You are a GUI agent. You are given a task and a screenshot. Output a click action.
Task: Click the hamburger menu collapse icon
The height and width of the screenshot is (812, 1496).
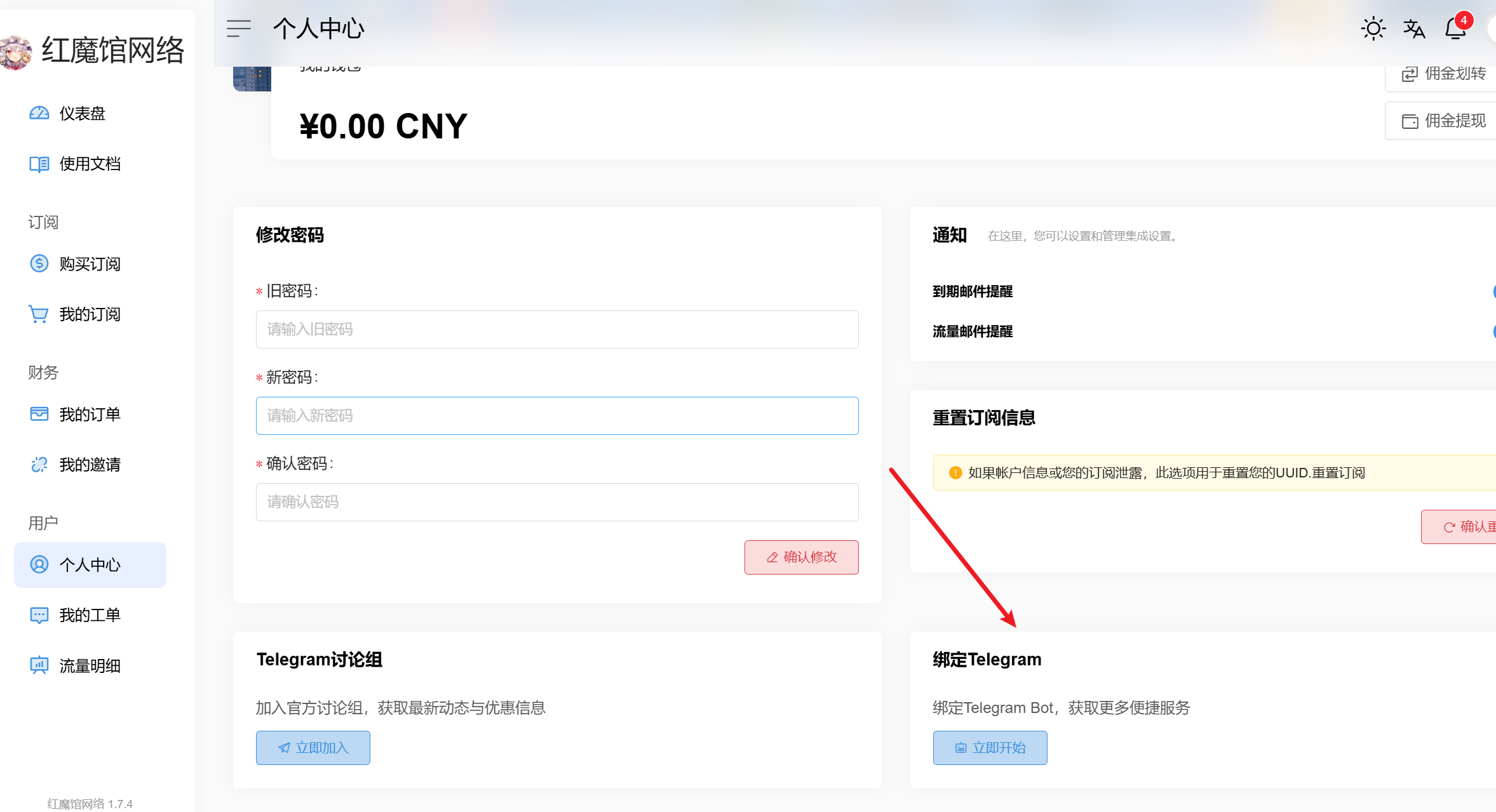tap(238, 29)
